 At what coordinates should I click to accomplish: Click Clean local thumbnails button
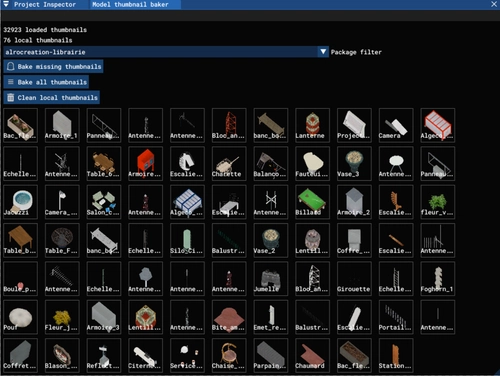(x=52, y=98)
